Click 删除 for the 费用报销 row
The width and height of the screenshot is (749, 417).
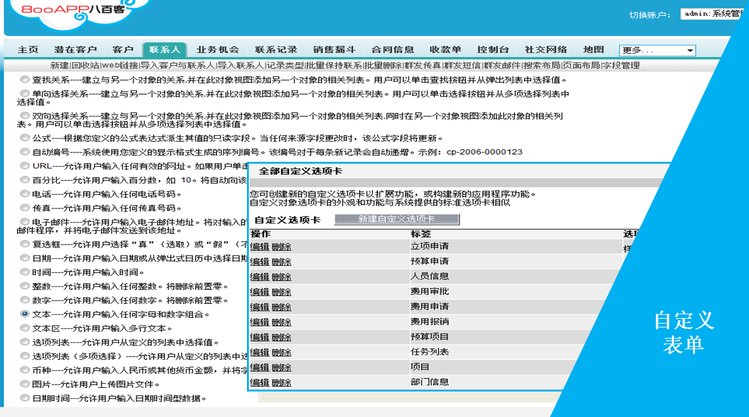coord(281,322)
